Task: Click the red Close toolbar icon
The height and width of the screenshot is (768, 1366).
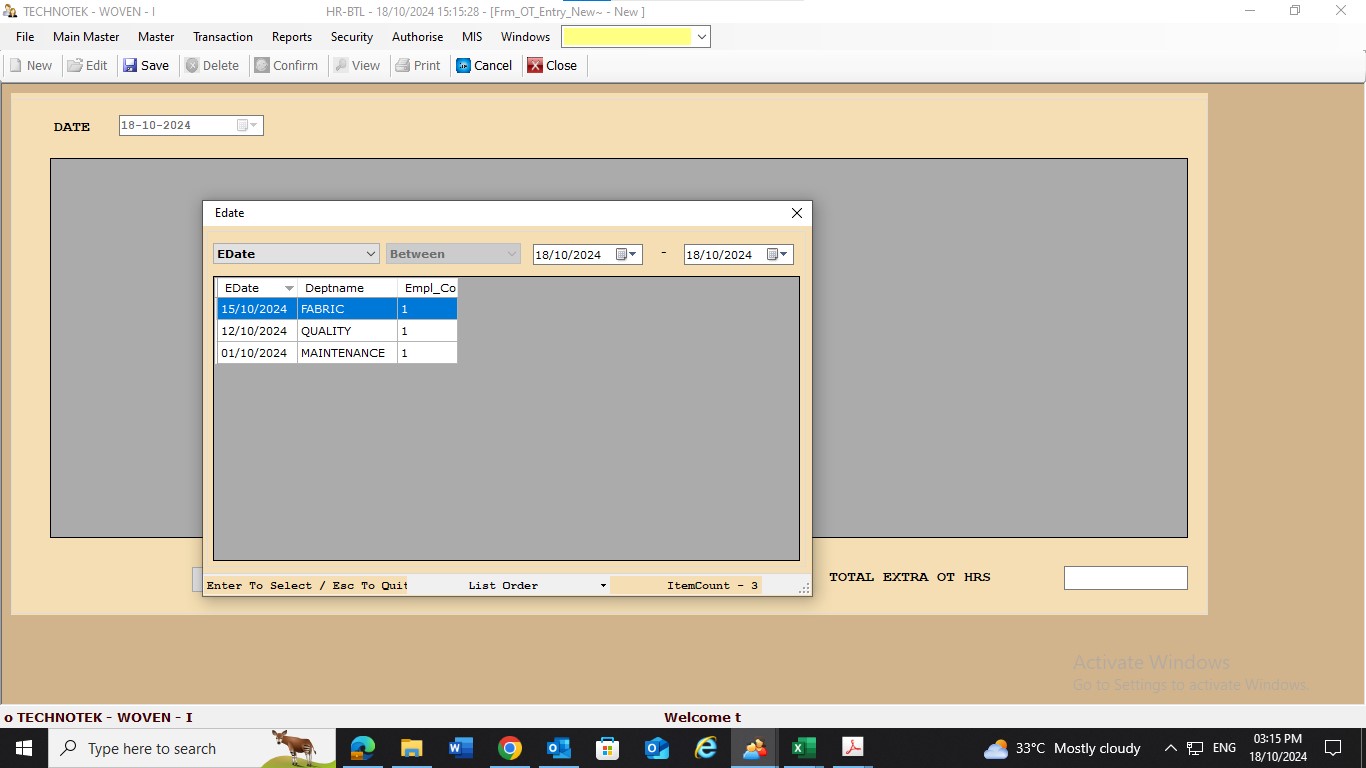Action: (x=536, y=66)
